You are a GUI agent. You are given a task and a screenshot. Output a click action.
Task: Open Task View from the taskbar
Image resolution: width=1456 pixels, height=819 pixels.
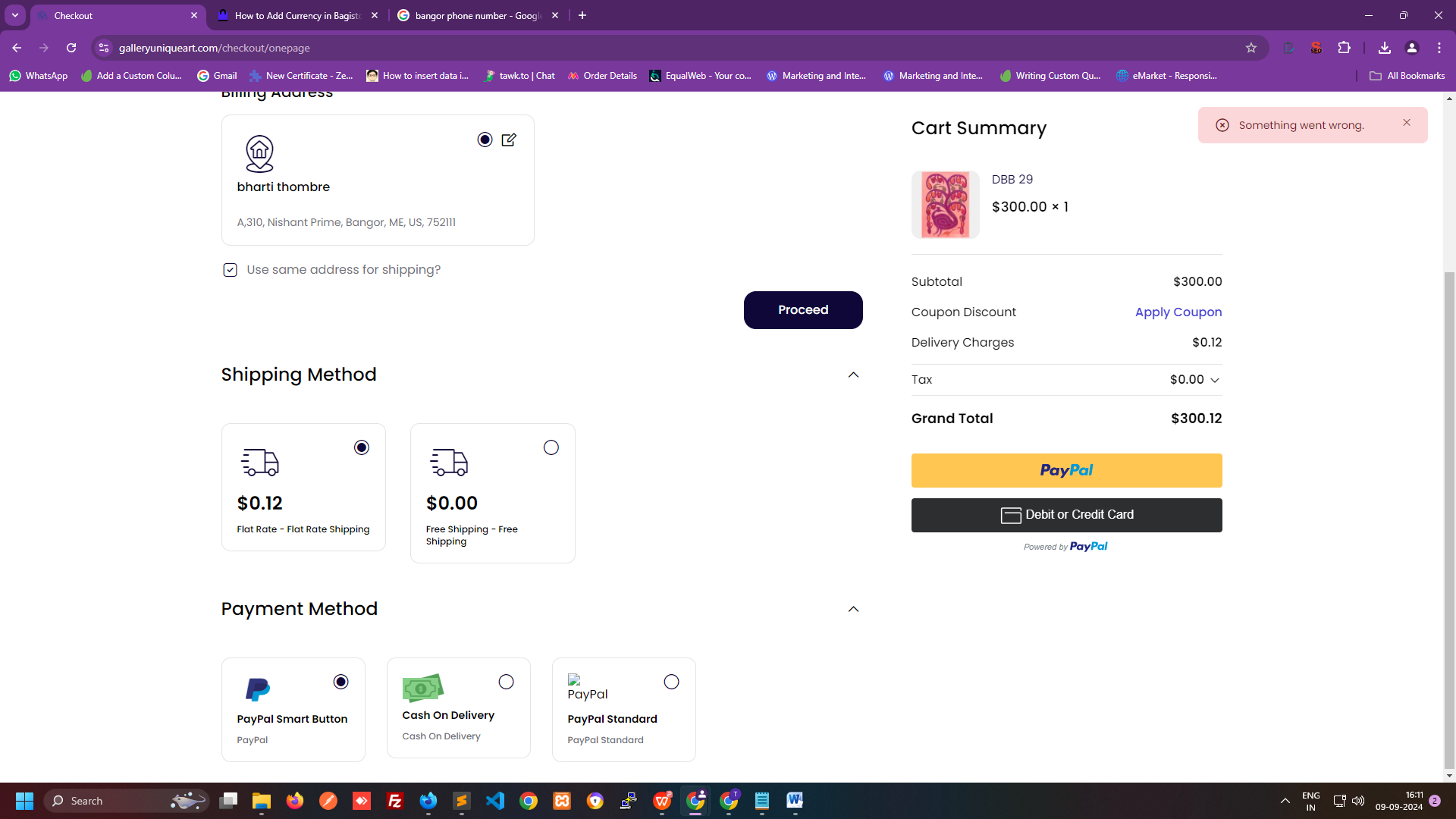(228, 801)
